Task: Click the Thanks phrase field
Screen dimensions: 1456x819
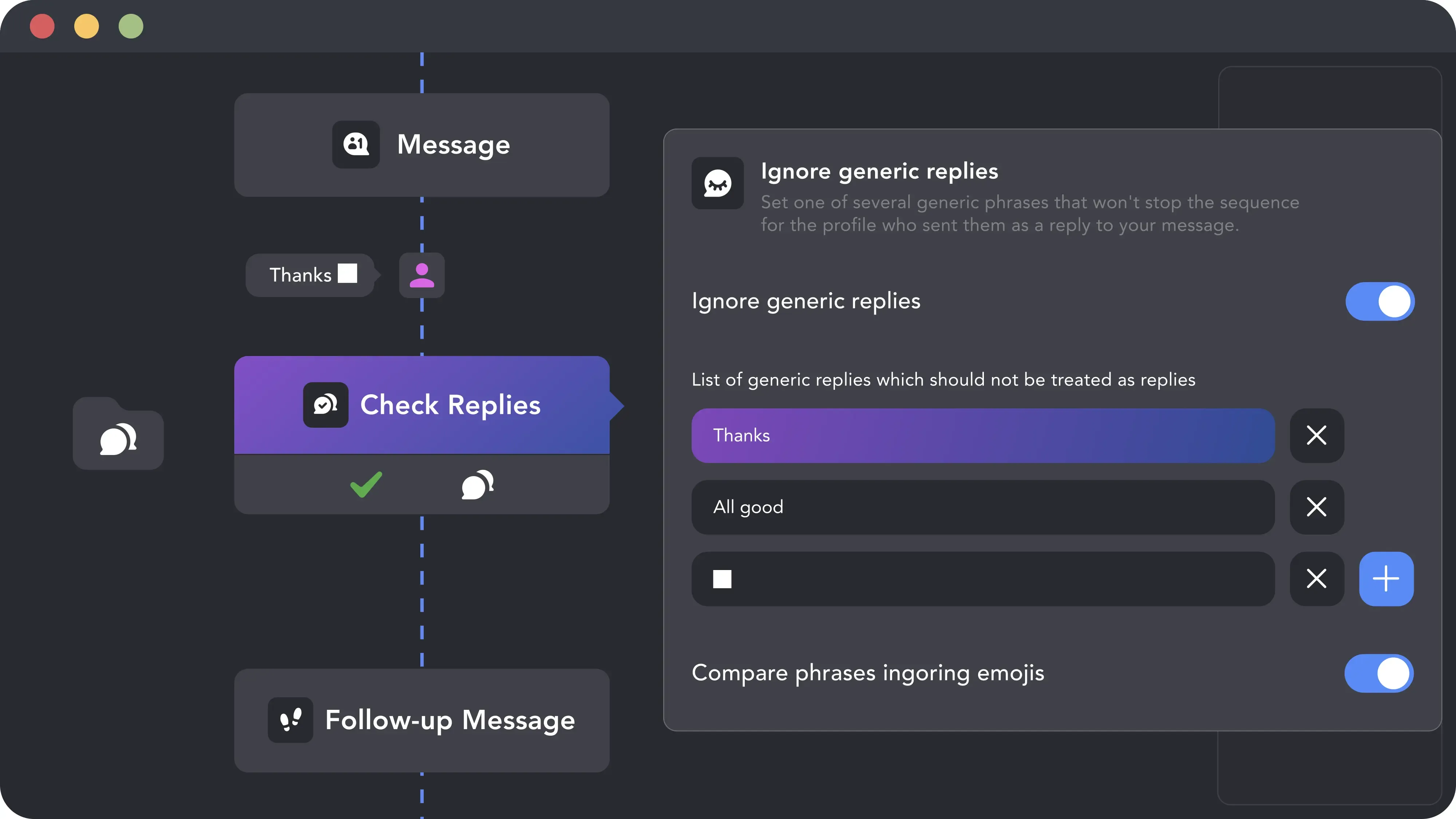Action: click(983, 435)
